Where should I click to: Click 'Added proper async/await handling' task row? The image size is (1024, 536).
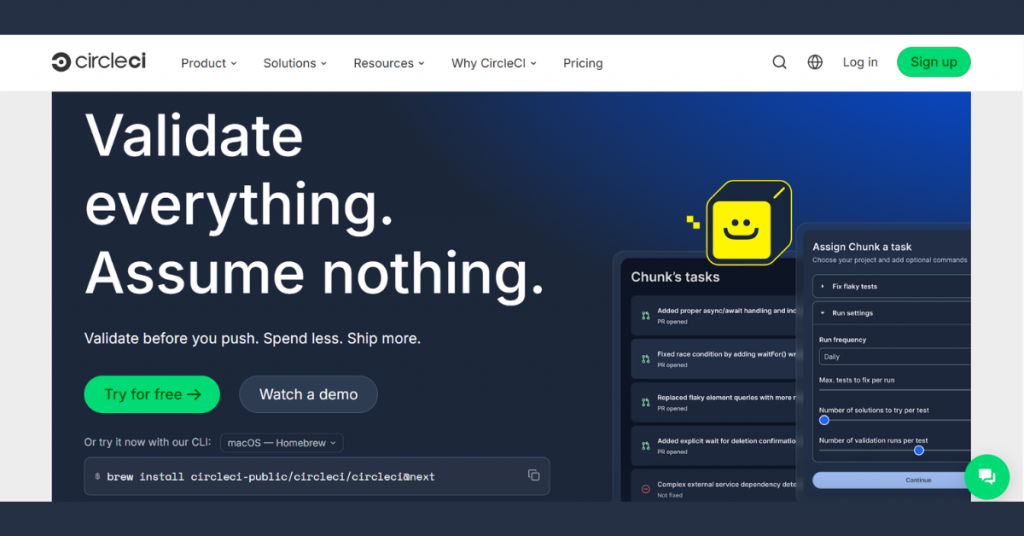tap(714, 316)
